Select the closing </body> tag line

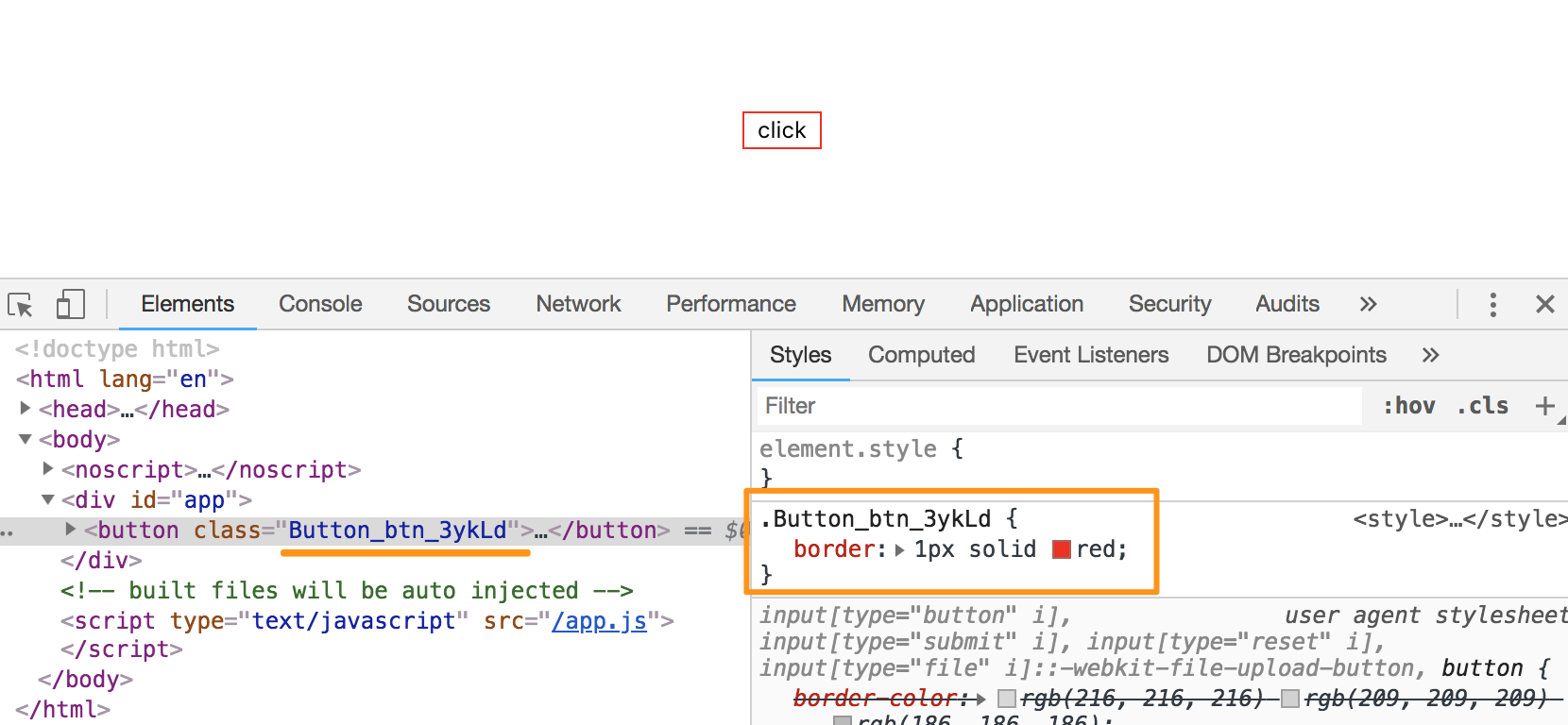coord(85,680)
